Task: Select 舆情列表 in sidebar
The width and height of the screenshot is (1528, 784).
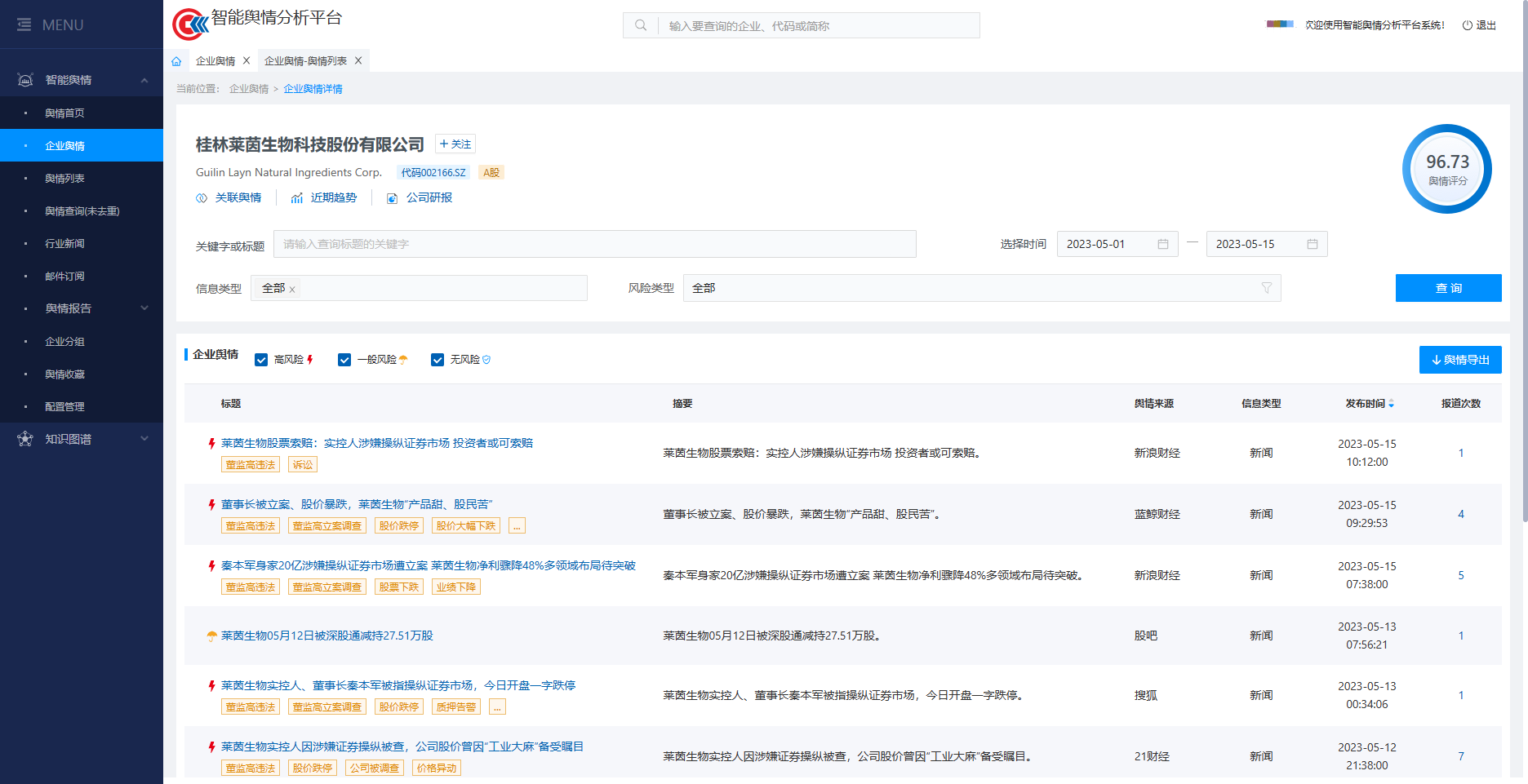Action: click(82, 178)
